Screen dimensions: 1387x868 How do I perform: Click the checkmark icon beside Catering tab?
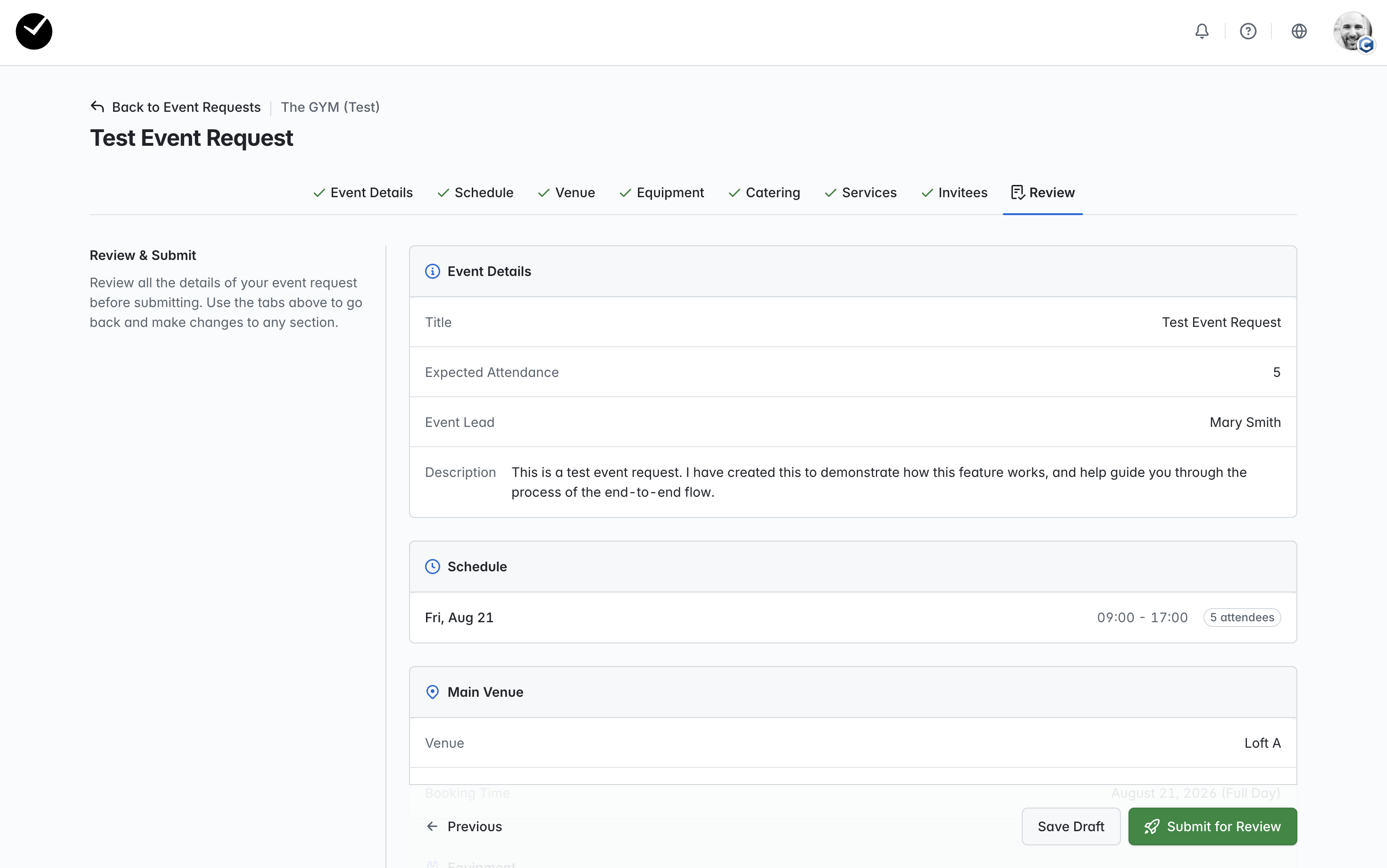pos(734,193)
